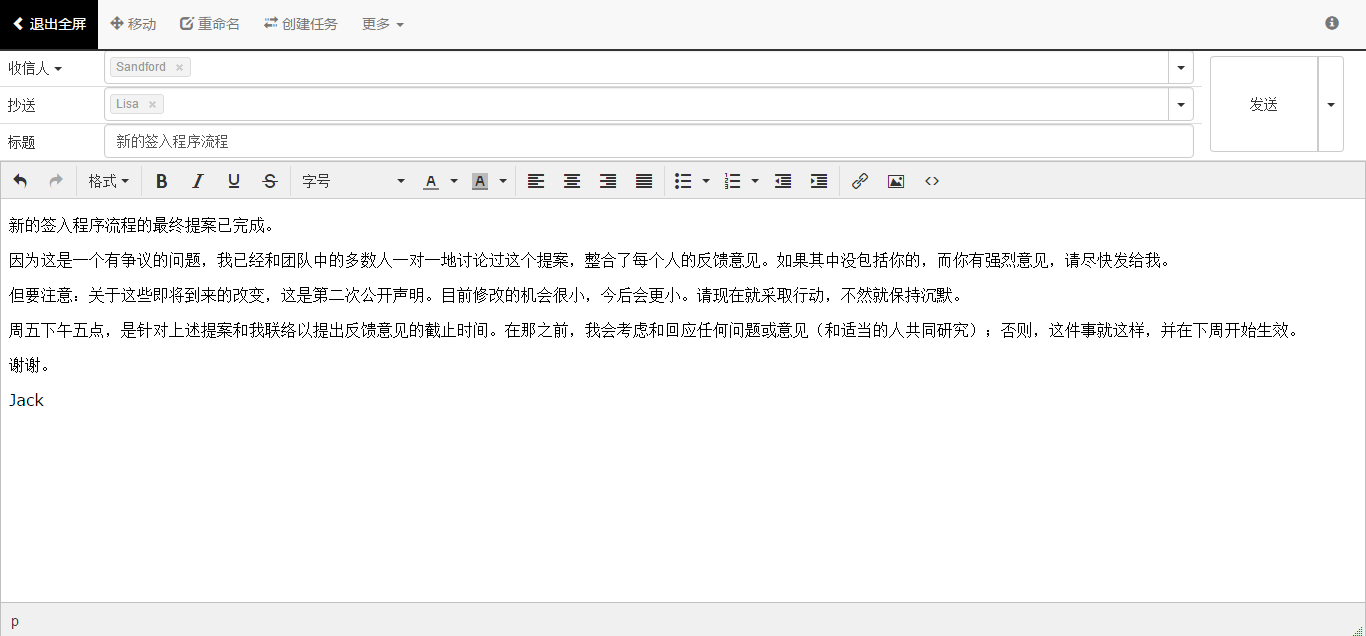This screenshot has height=636, width=1366.
Task: Click the 移动 move option
Action: (x=133, y=24)
